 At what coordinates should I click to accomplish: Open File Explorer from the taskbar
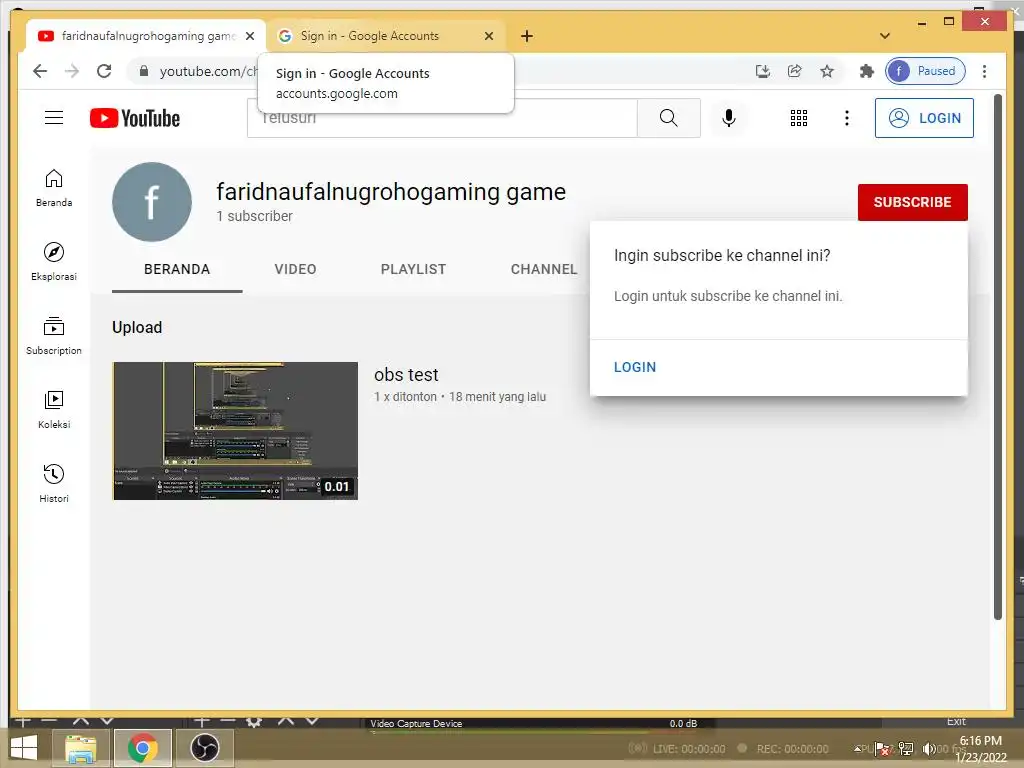(x=80, y=748)
